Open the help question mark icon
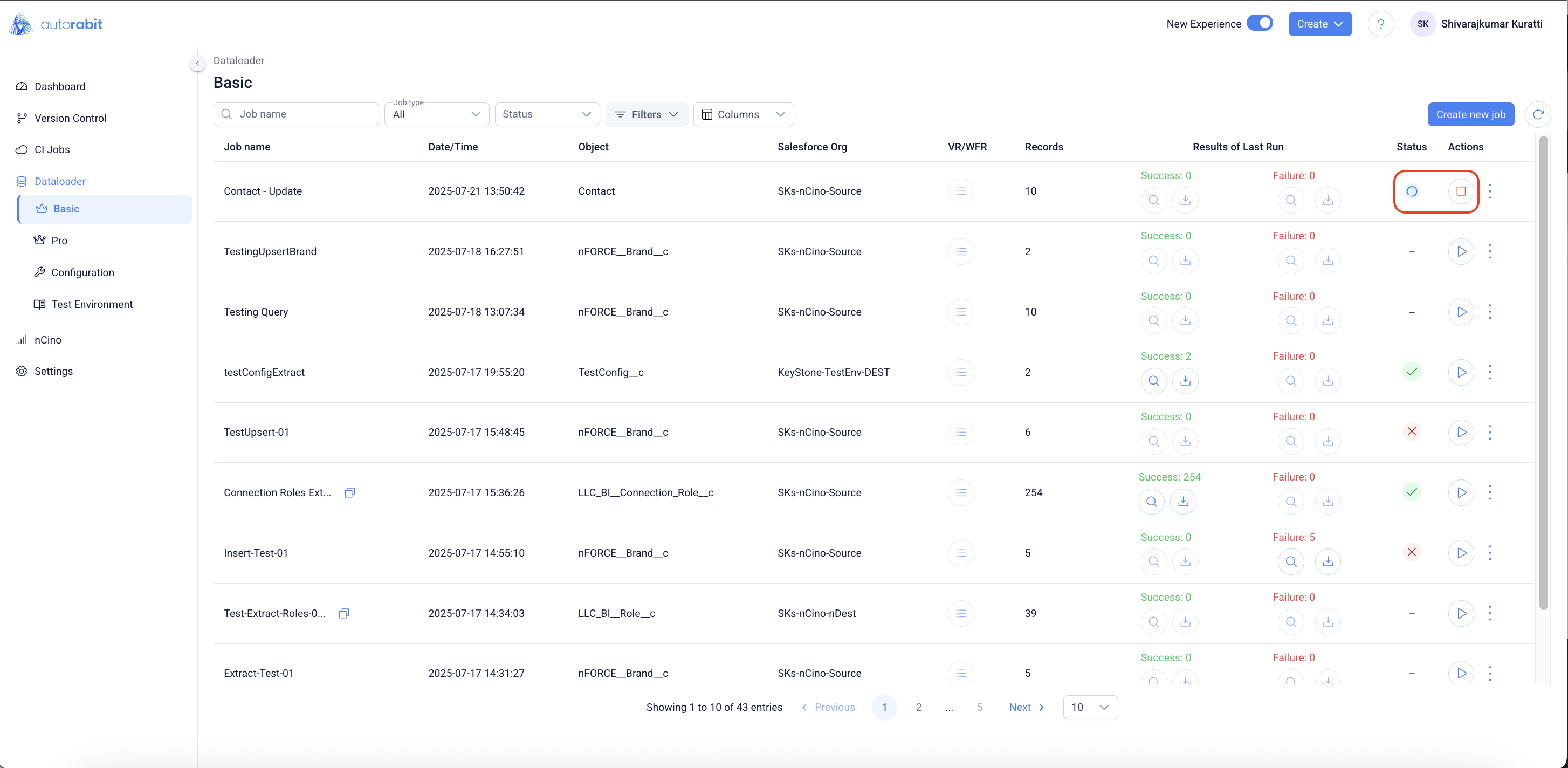Image resolution: width=1568 pixels, height=768 pixels. click(1380, 24)
